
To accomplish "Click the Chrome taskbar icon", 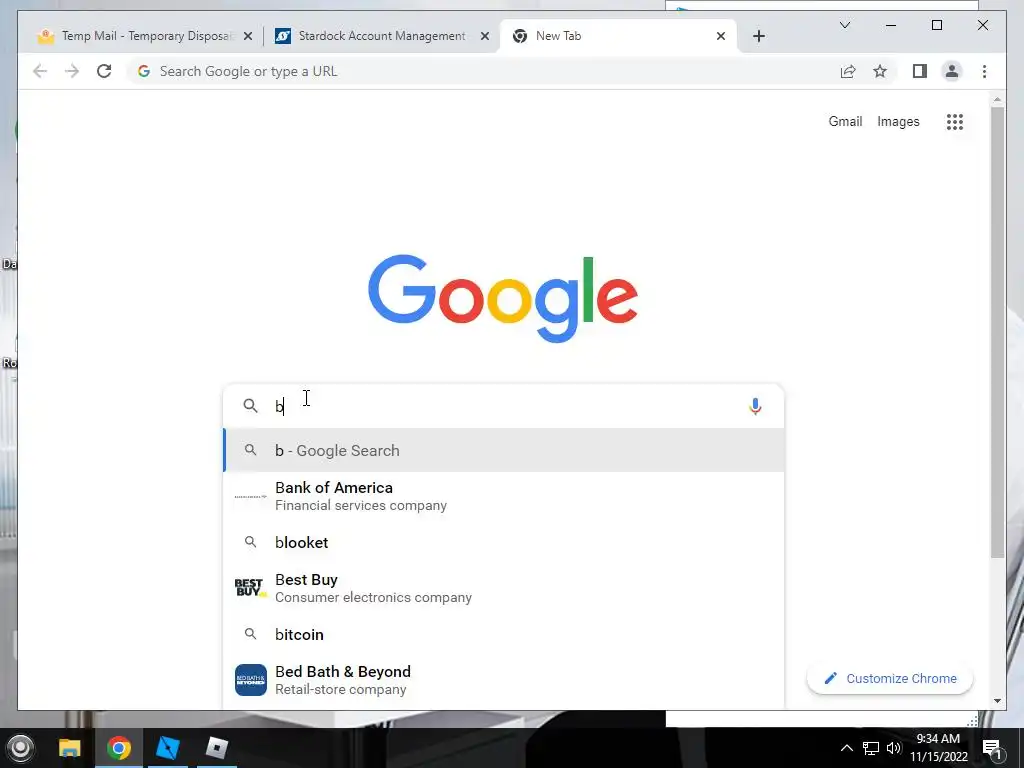I will (118, 748).
